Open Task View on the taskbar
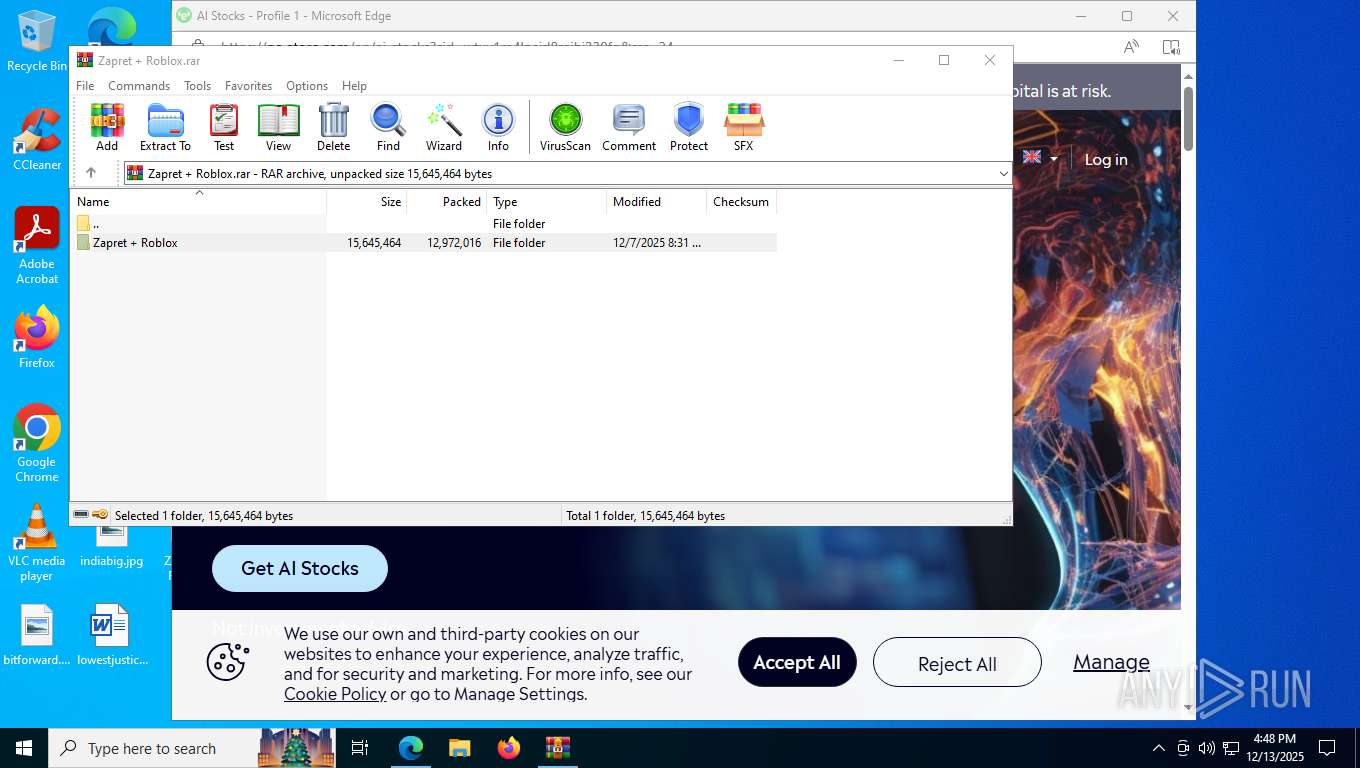The image size is (1360, 768). pos(360,748)
